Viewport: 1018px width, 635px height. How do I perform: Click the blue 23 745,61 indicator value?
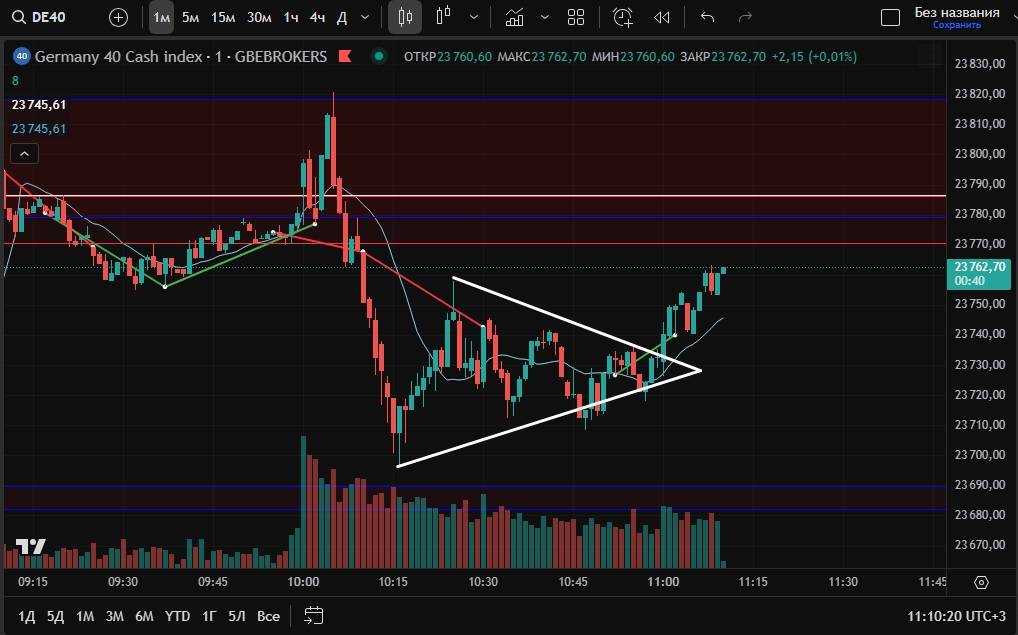39,129
